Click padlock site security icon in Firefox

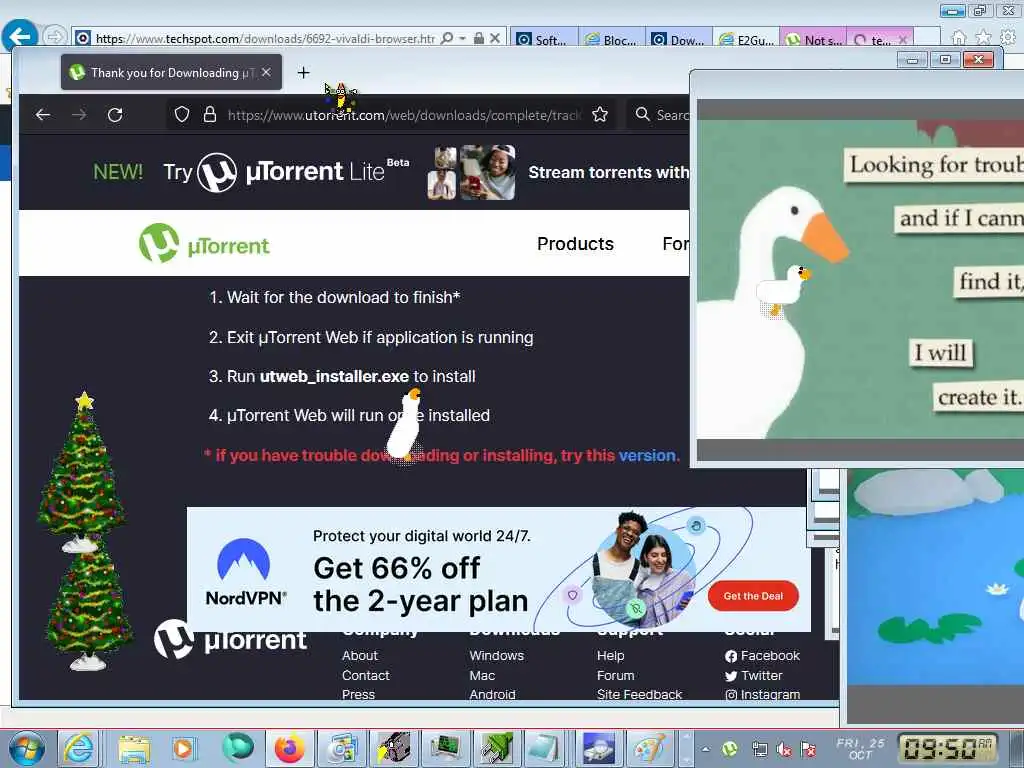[x=210, y=115]
